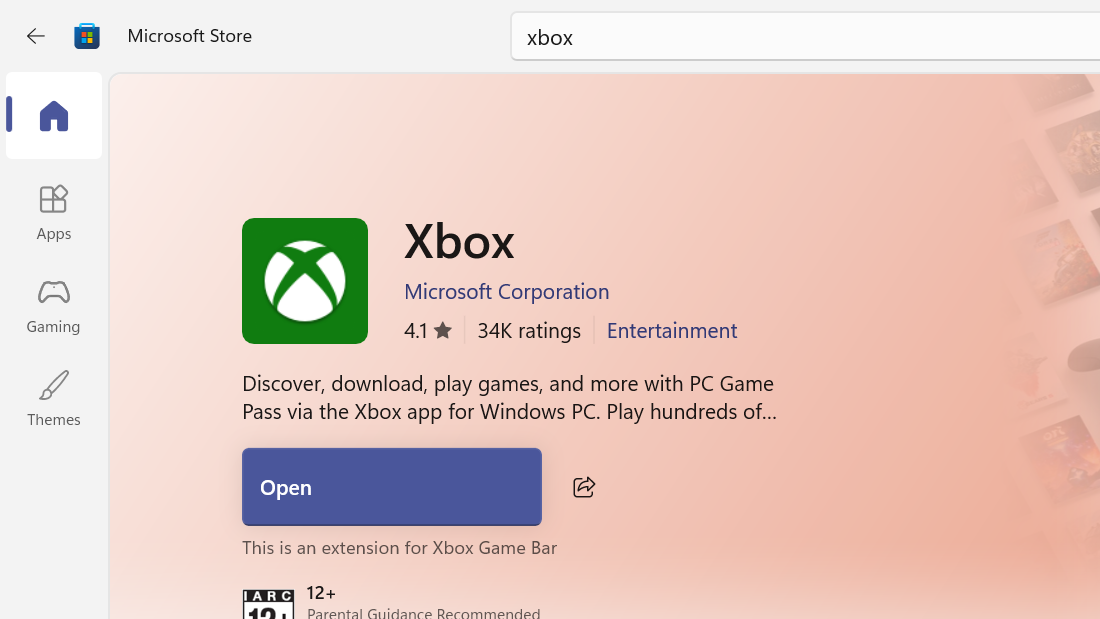Open the Entertainment category link
The height and width of the screenshot is (619, 1100).
click(671, 331)
